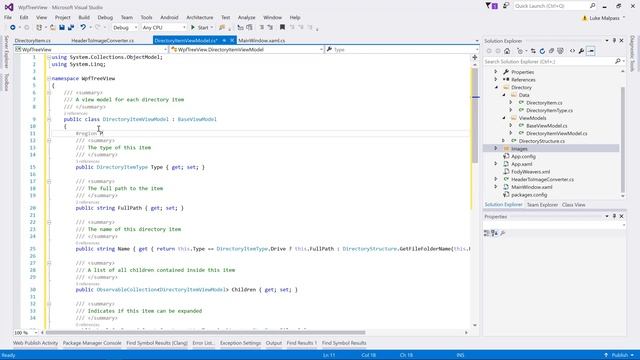Collapse the ViewModels folder in Solution Explorer
Image resolution: width=640 pixels, height=360 pixels.
coord(504,118)
